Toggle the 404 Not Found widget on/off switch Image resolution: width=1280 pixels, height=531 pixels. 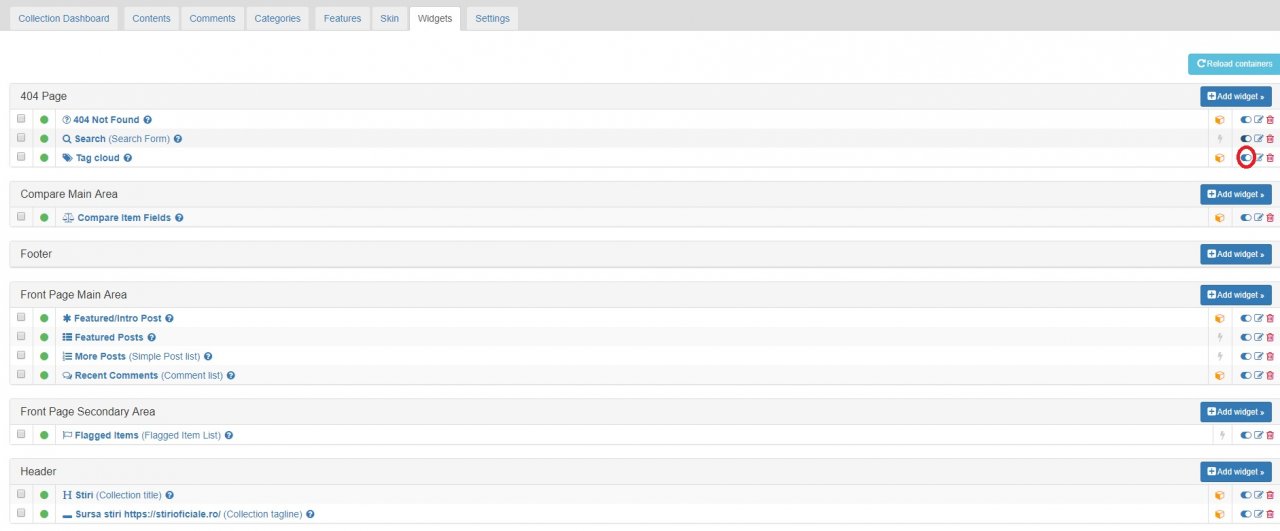[1246, 120]
